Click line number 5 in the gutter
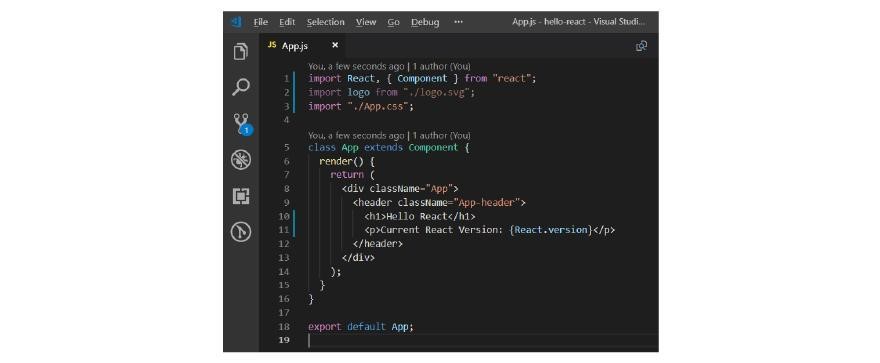This screenshot has height=363, width=880. pos(287,148)
